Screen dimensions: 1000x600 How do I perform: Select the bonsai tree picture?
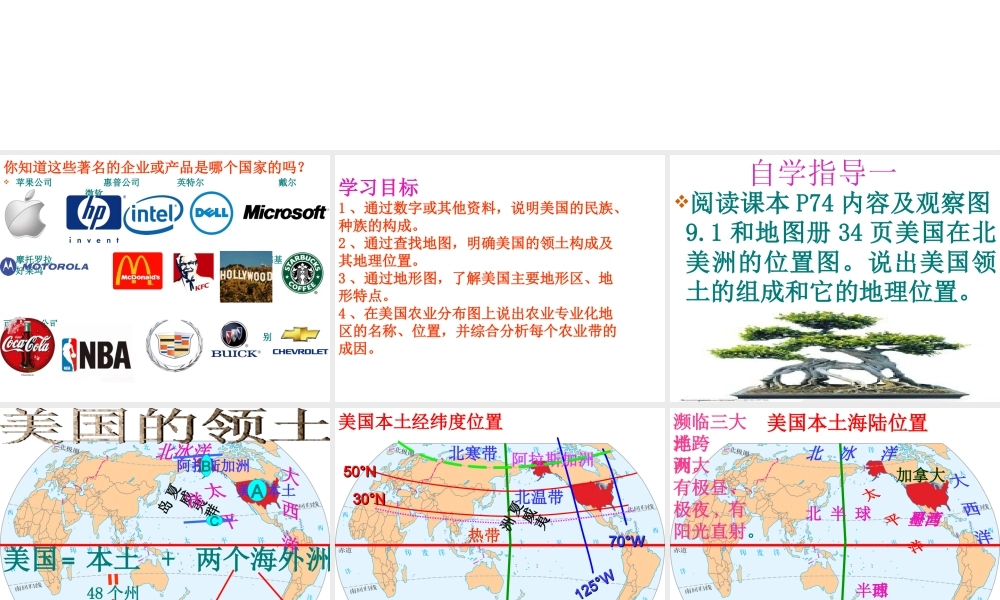tap(840, 355)
